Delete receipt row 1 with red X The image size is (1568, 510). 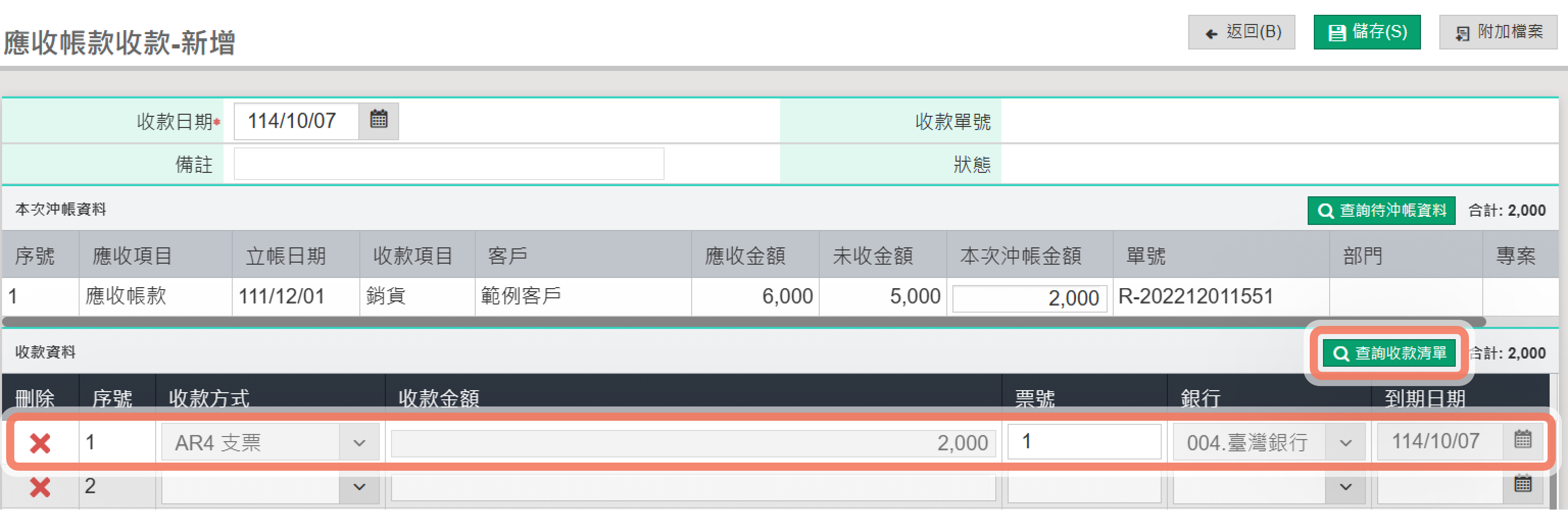pyautogui.click(x=40, y=443)
